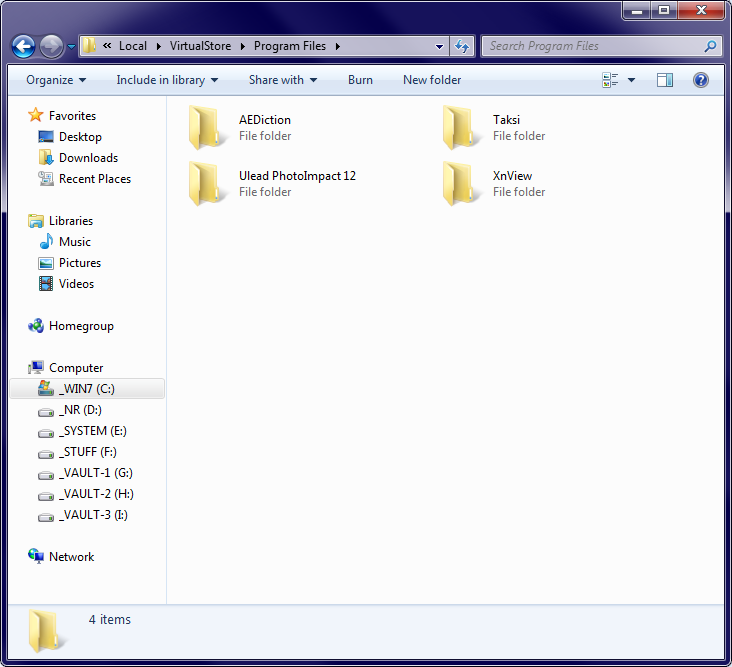Open the Videos library
The height and width of the screenshot is (667, 732).
tap(76, 284)
